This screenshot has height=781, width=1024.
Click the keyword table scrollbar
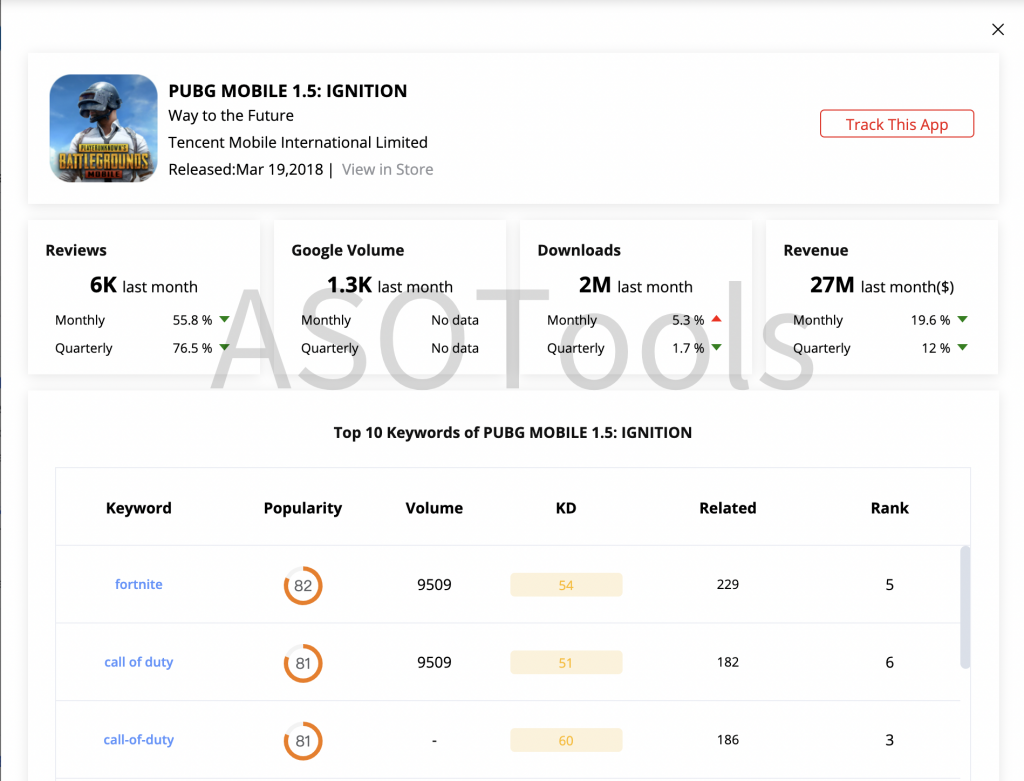click(965, 608)
